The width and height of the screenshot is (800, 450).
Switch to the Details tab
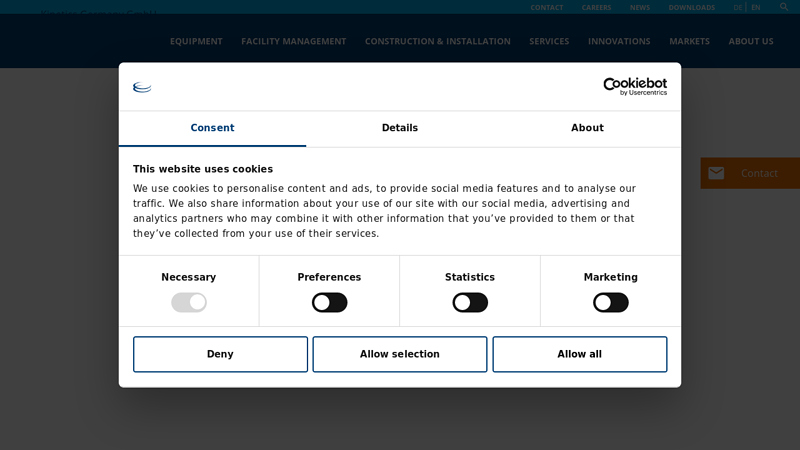[x=400, y=128]
